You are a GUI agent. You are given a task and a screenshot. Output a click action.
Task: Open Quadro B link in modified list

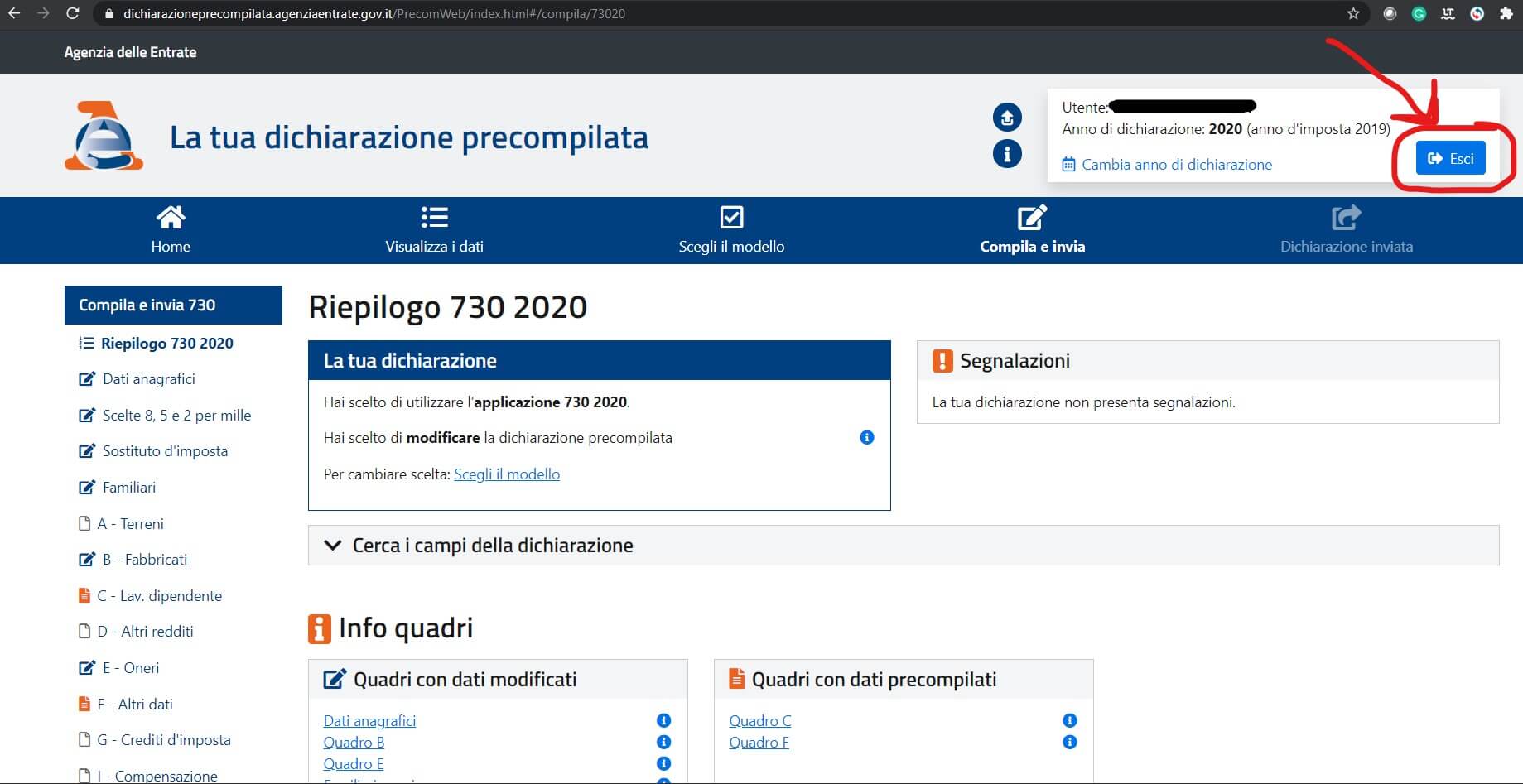354,743
